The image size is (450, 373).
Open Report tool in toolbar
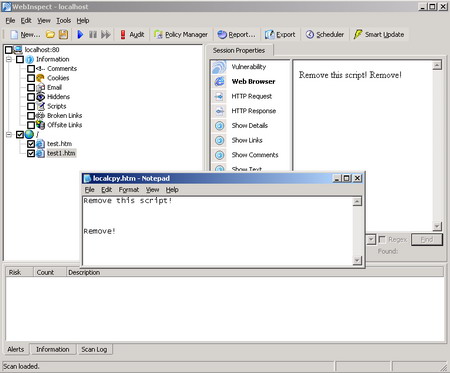(x=236, y=34)
